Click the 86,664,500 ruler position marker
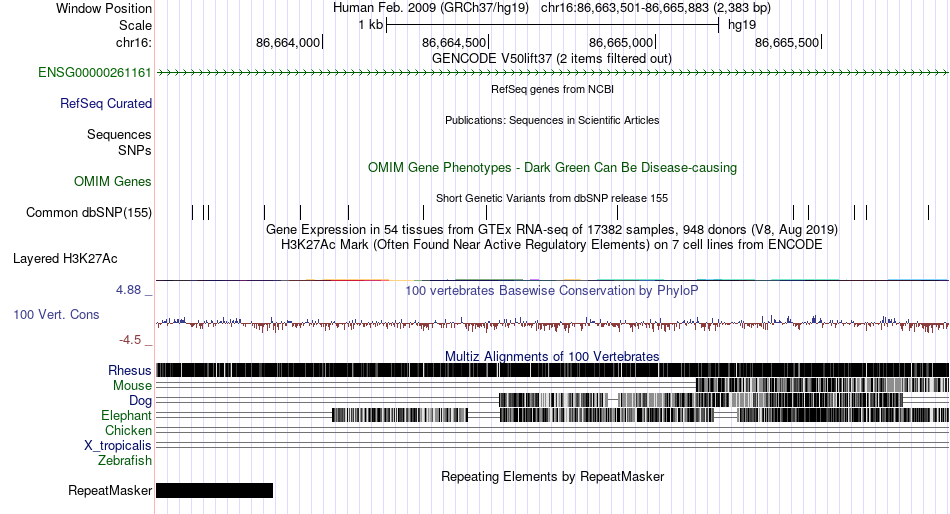The image size is (950, 514). [454, 42]
